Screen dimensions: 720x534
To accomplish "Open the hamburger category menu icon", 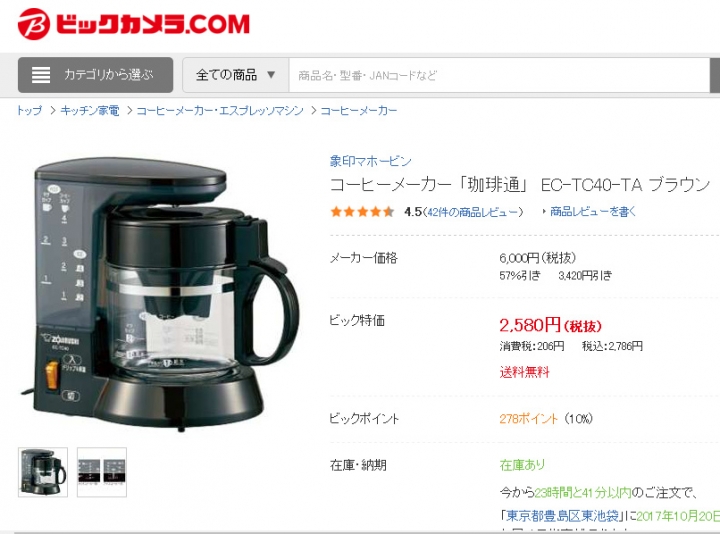I will point(41,75).
